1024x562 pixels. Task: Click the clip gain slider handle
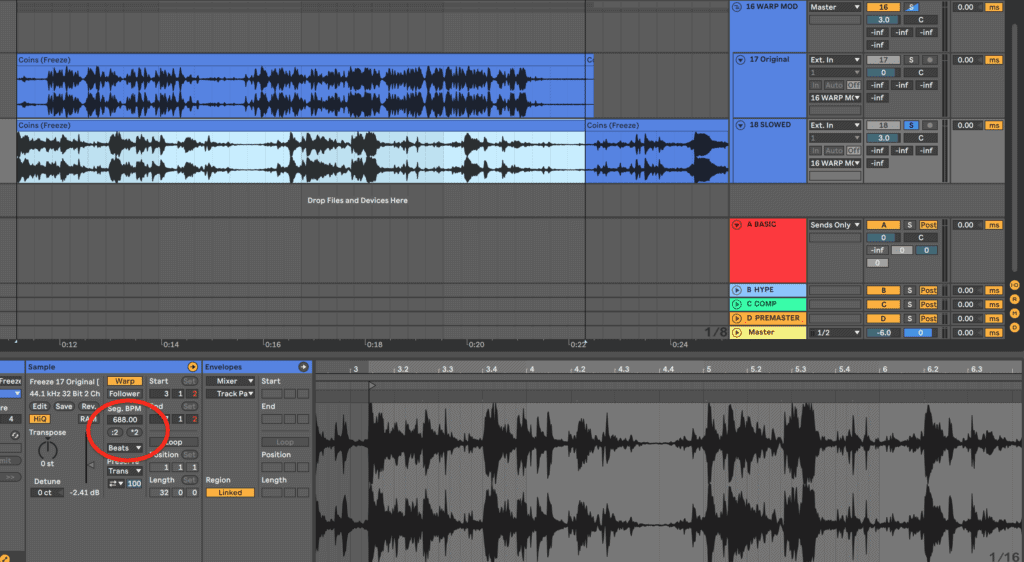point(91,465)
